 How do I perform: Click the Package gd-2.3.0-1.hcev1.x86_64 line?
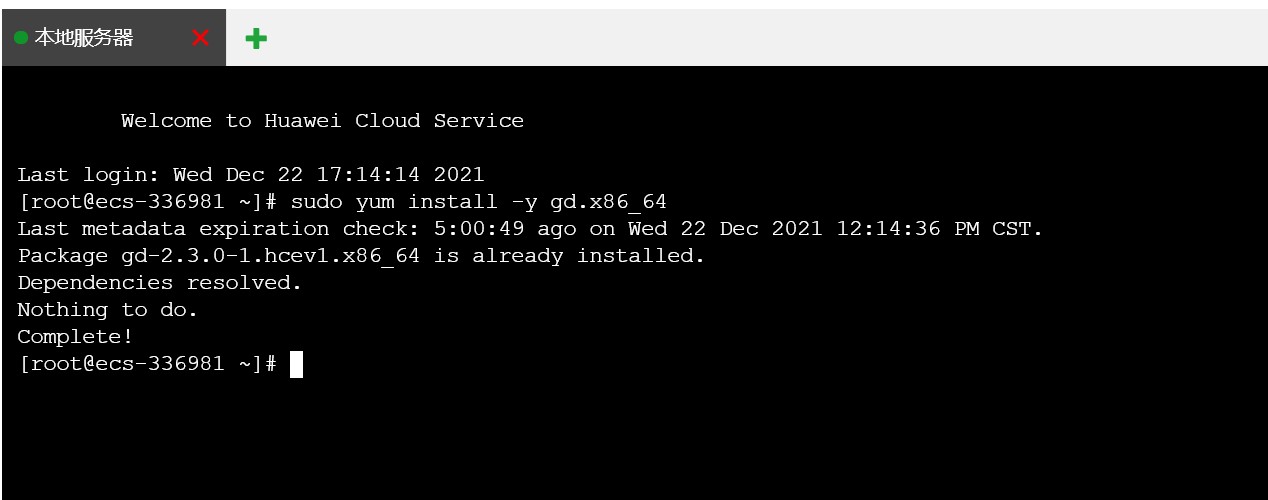(x=361, y=256)
